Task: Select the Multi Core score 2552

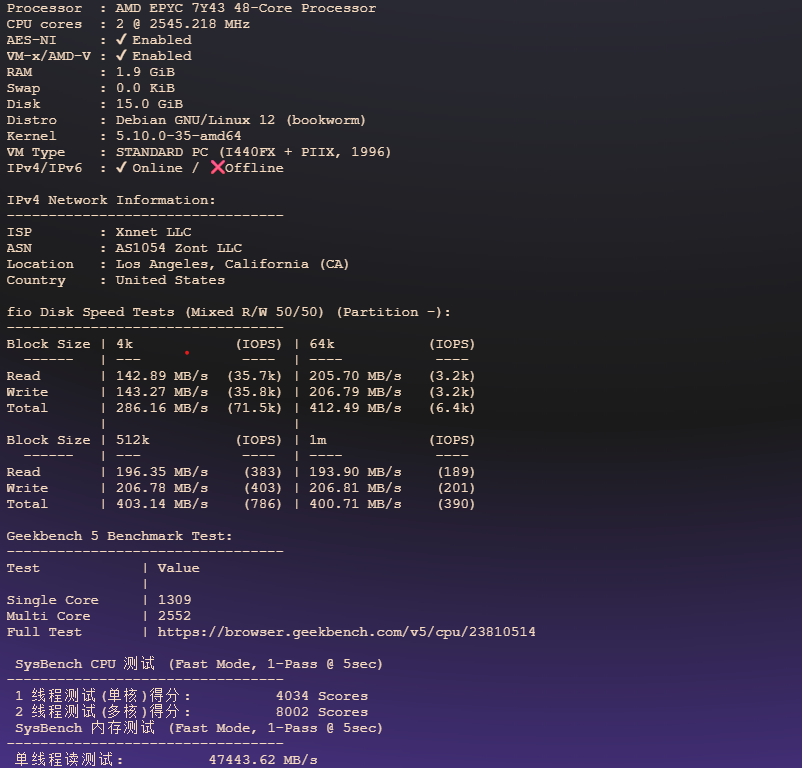Action: [x=174, y=616]
